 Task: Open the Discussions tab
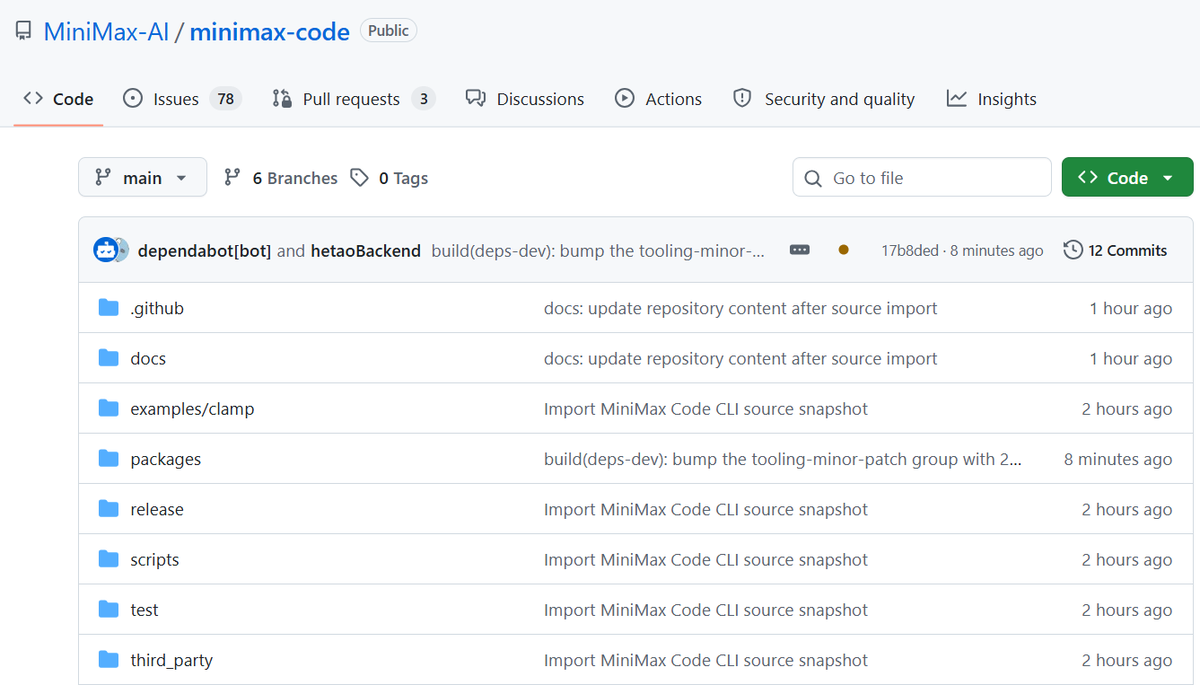click(524, 99)
